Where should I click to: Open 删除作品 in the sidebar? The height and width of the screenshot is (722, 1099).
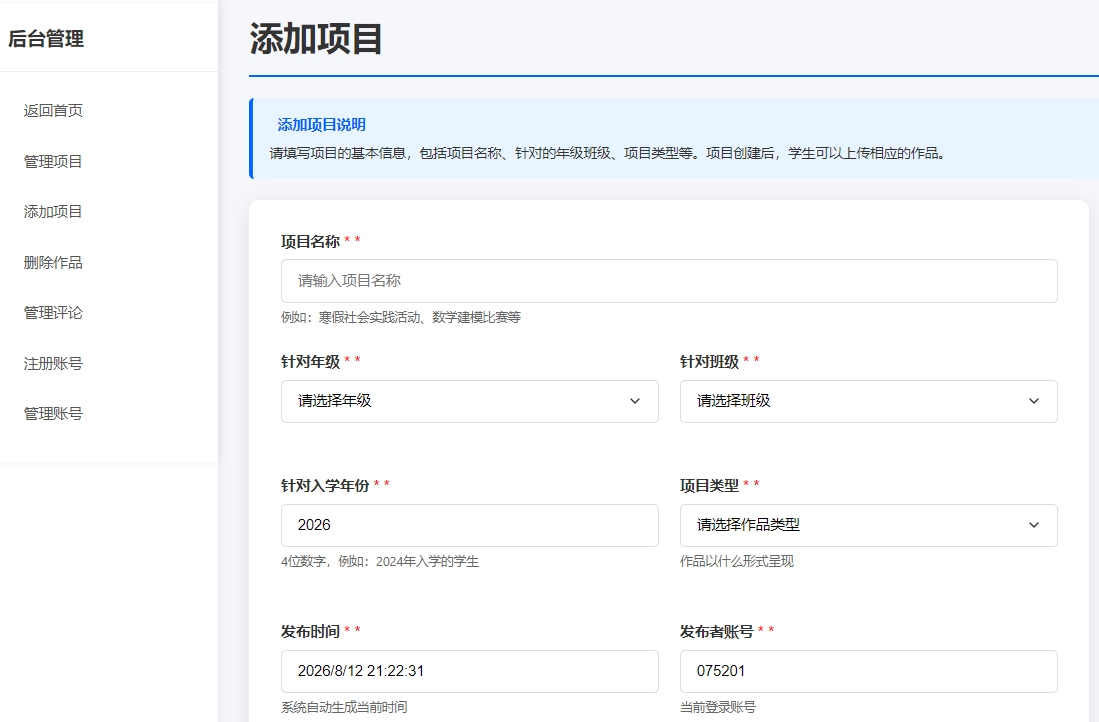point(53,262)
